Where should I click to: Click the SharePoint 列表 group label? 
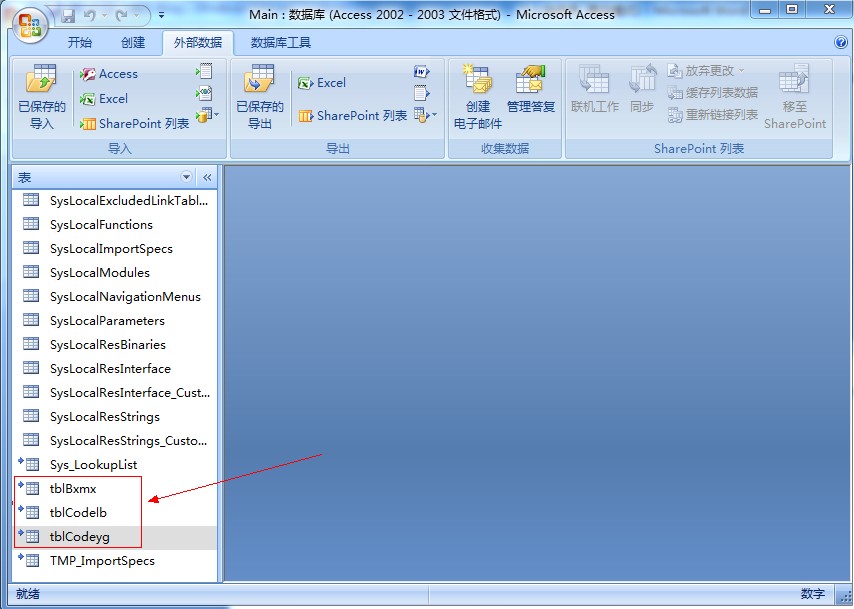click(x=699, y=148)
